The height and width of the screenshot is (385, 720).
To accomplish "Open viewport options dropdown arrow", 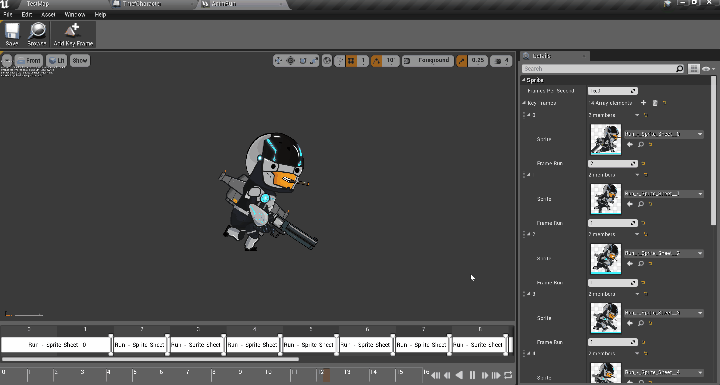I will (6, 61).
